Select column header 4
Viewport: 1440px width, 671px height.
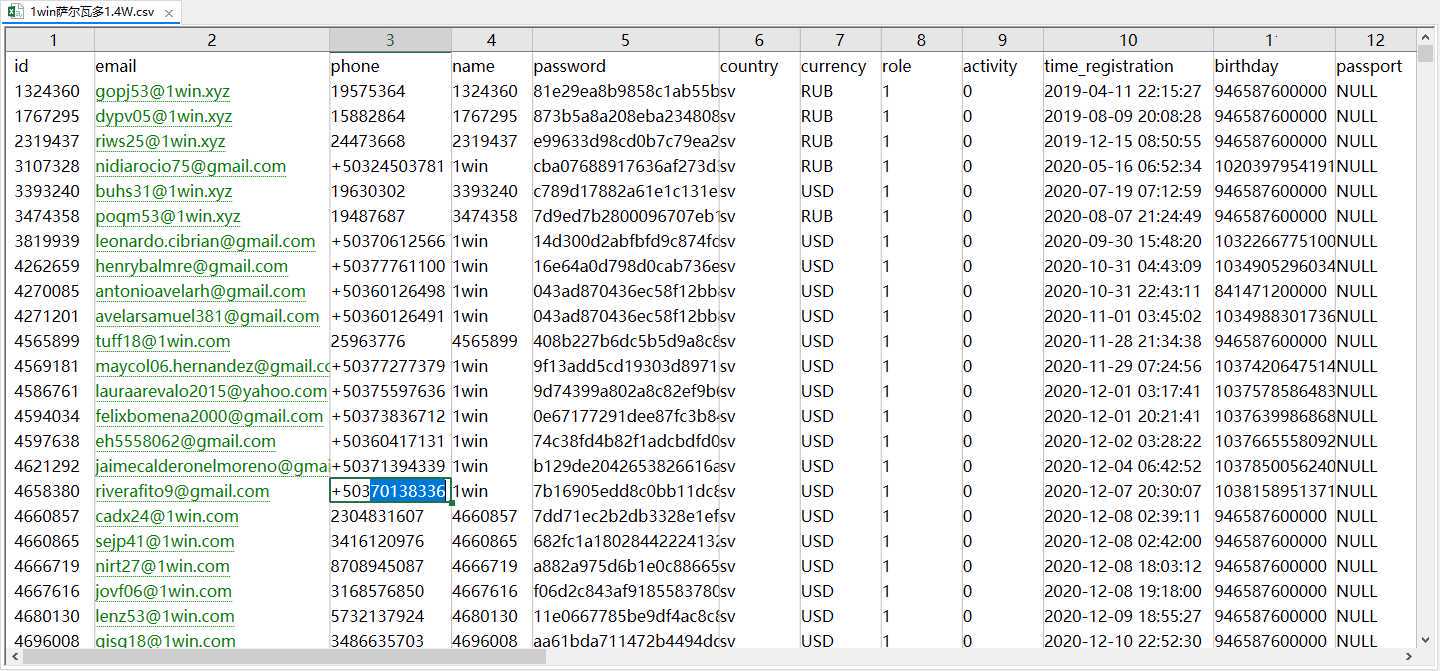coord(491,40)
